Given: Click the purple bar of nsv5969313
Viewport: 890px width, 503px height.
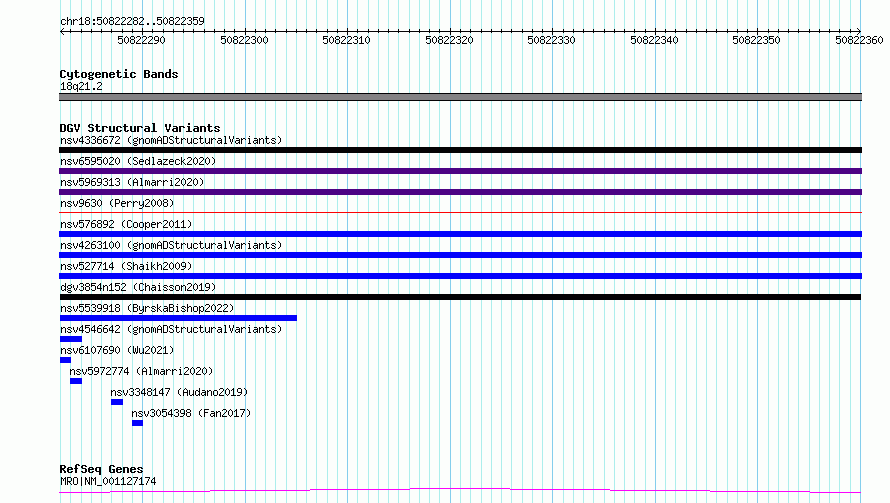Looking at the screenshot, I should tap(460, 192).
